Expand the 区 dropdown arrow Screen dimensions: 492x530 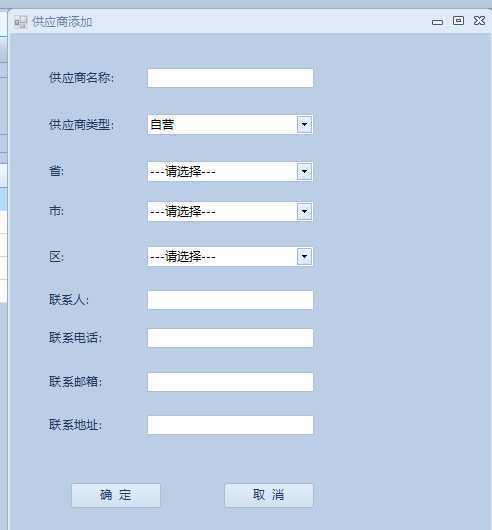[x=304, y=257]
